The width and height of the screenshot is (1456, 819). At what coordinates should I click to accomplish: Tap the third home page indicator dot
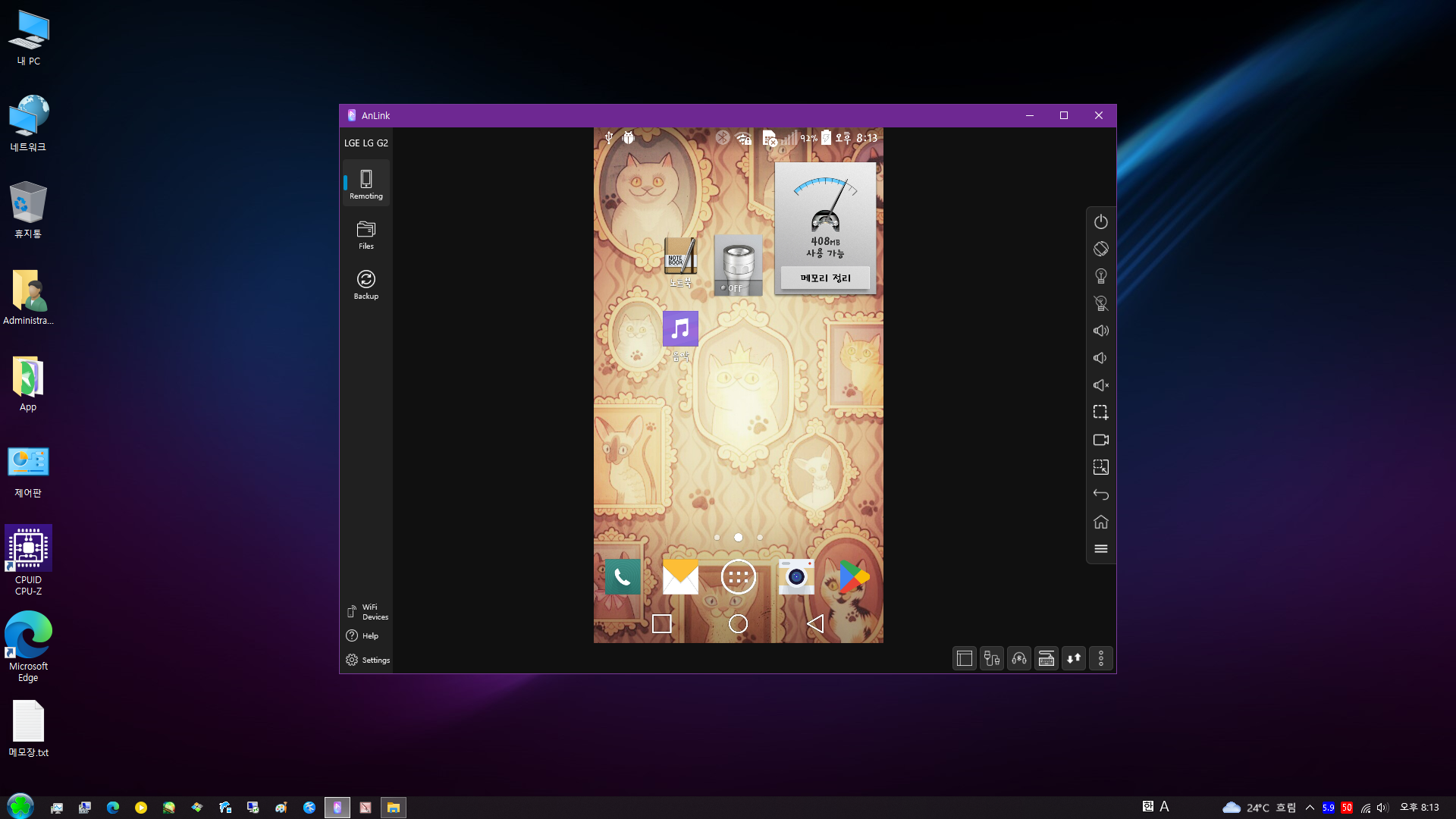pos(760,537)
